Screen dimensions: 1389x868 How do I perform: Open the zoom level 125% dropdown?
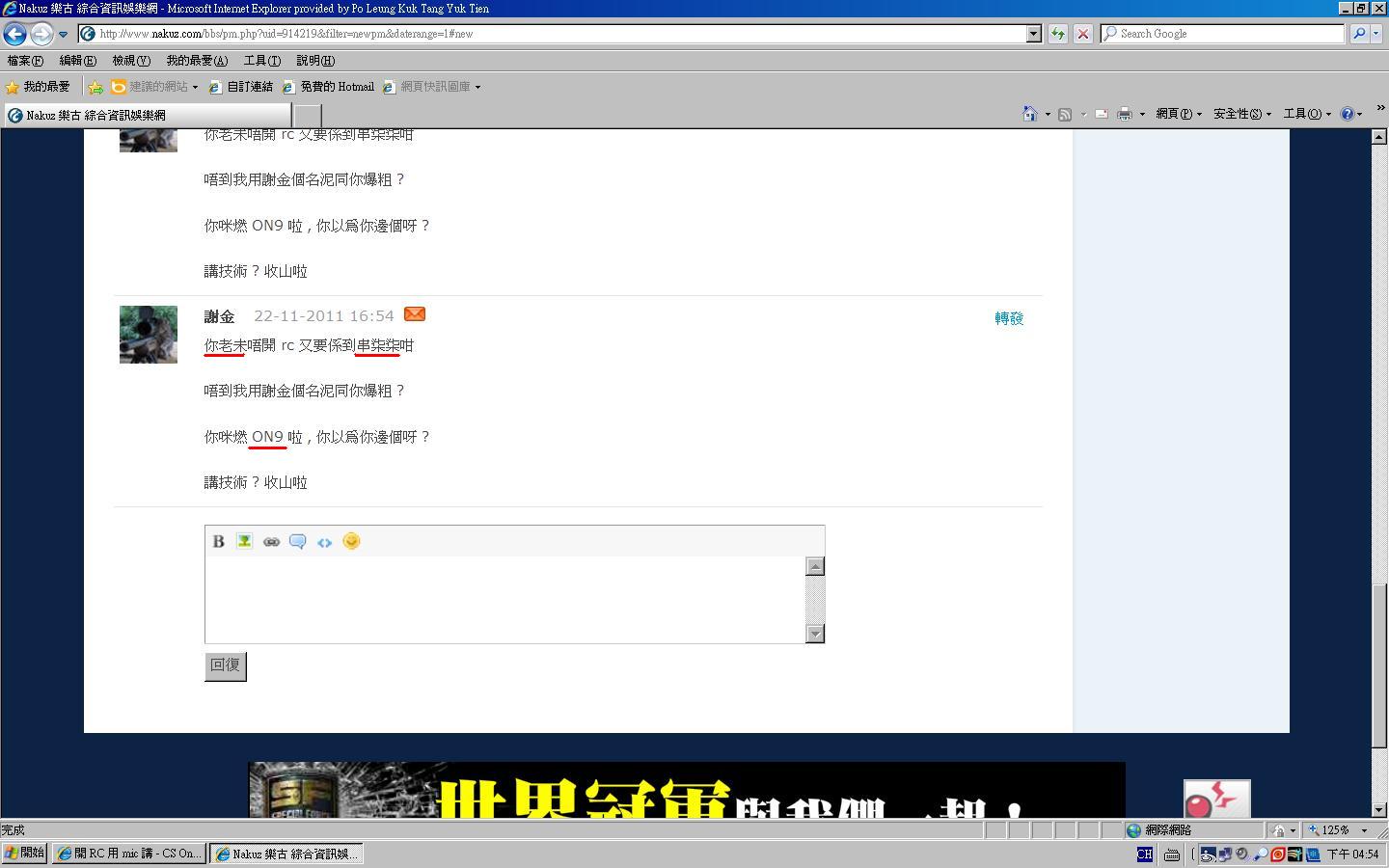coord(1364,830)
